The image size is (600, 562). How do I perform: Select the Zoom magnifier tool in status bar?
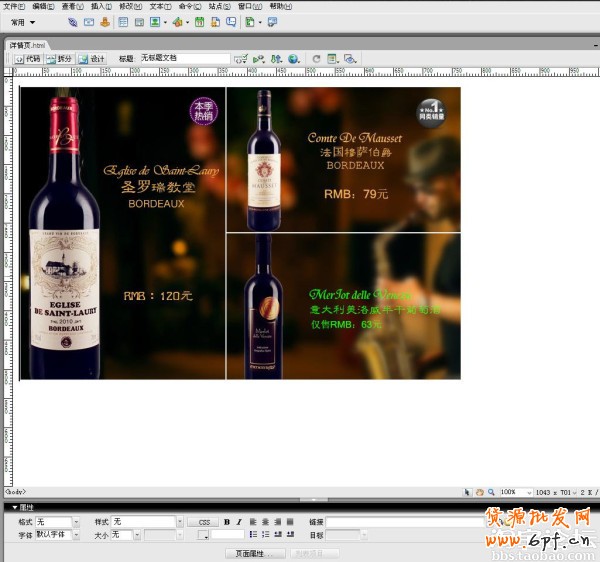[491, 492]
